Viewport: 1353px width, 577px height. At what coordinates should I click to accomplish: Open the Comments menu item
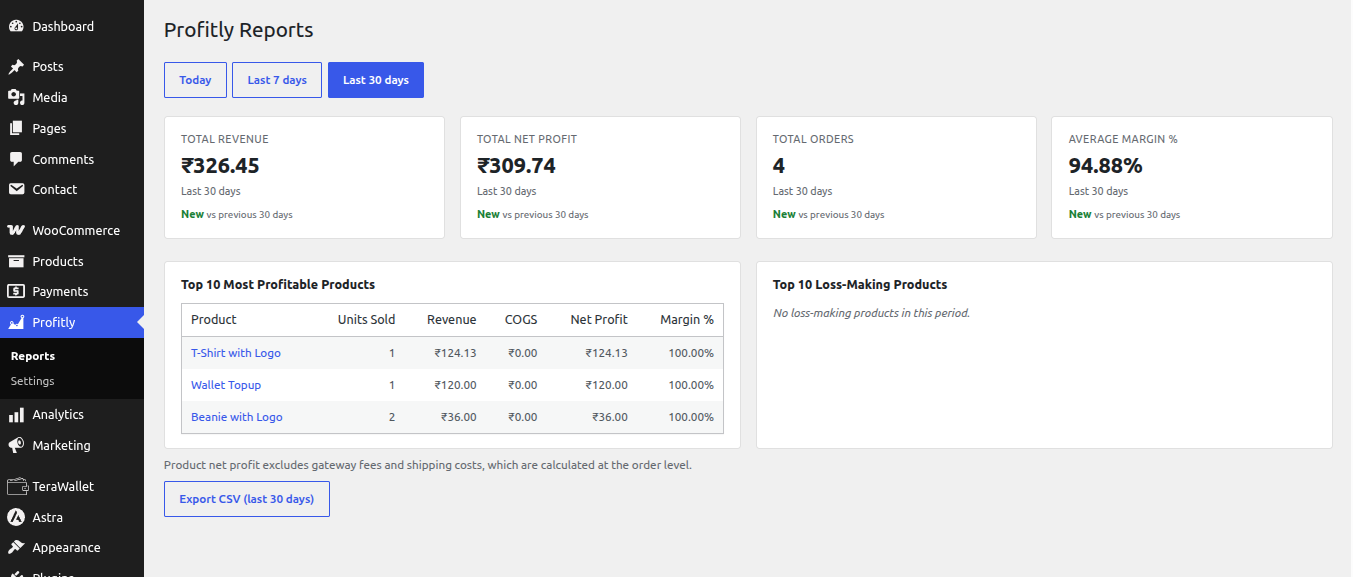(72, 160)
